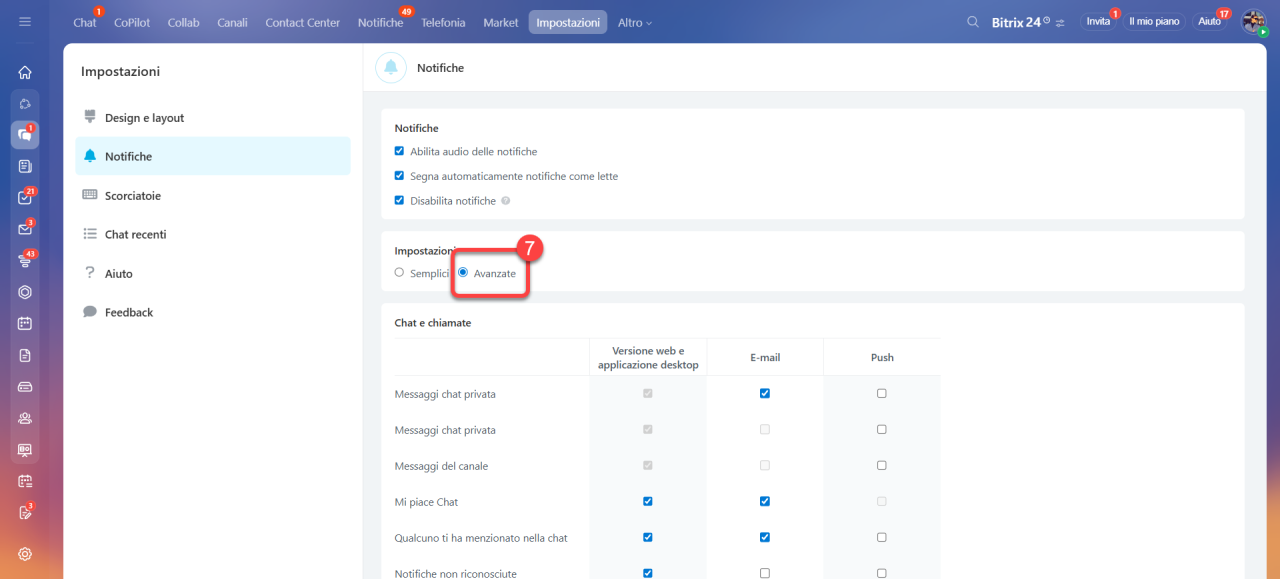Click the settings gear at sidebar bottom
The width and height of the screenshot is (1280, 579).
point(25,554)
